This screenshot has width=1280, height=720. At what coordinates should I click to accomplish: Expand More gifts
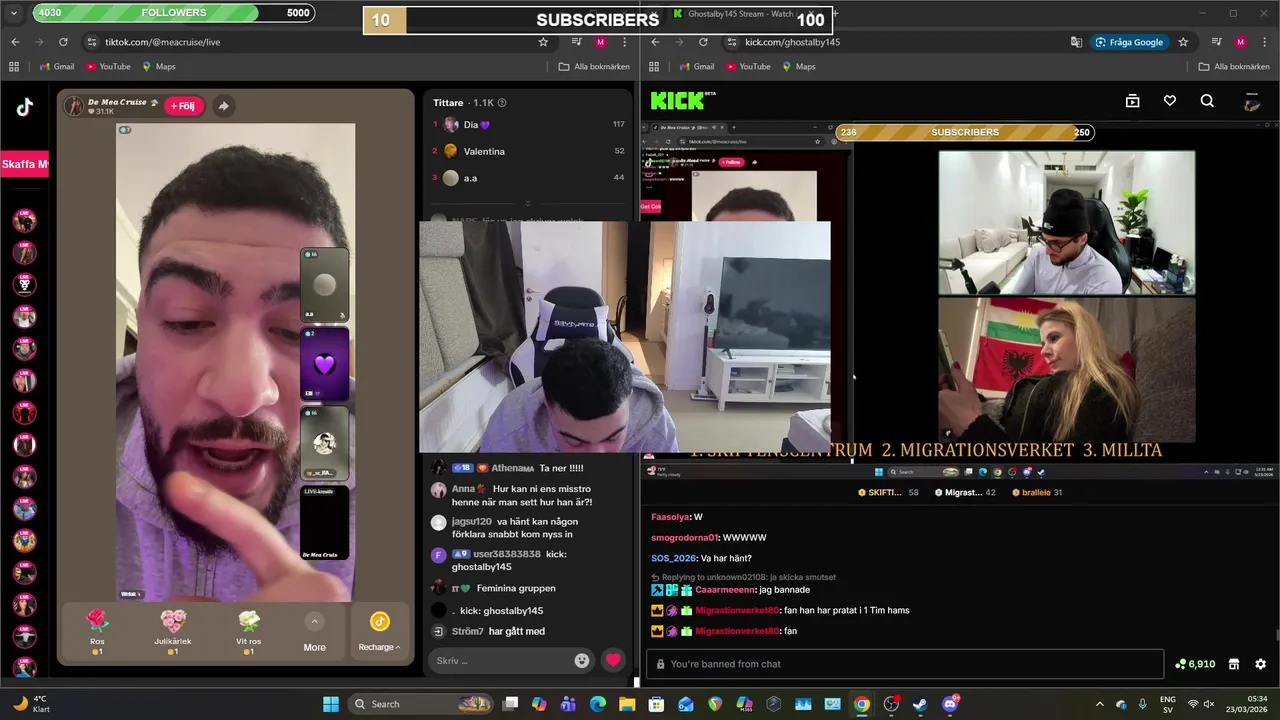[x=314, y=633]
